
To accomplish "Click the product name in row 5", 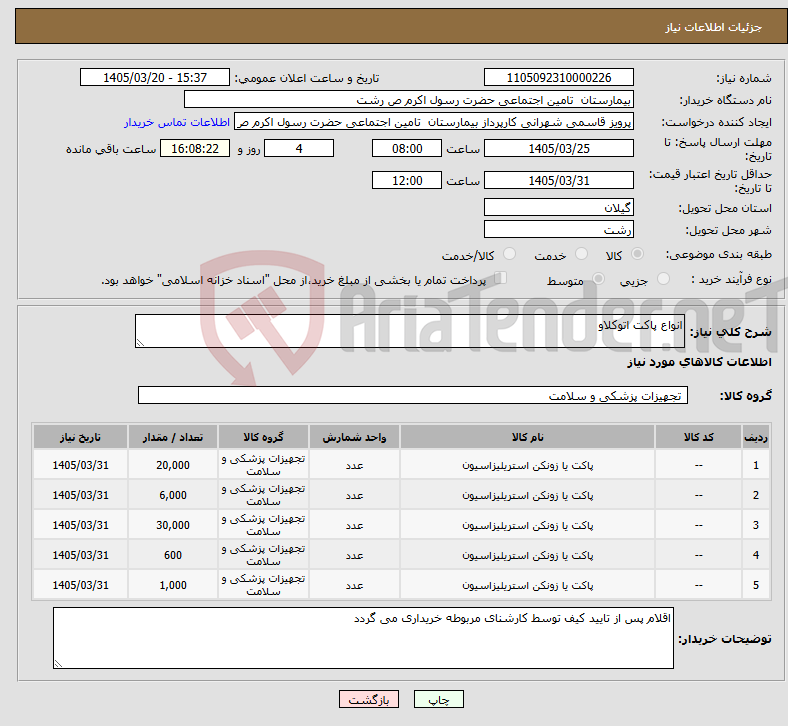I will click(527, 585).
